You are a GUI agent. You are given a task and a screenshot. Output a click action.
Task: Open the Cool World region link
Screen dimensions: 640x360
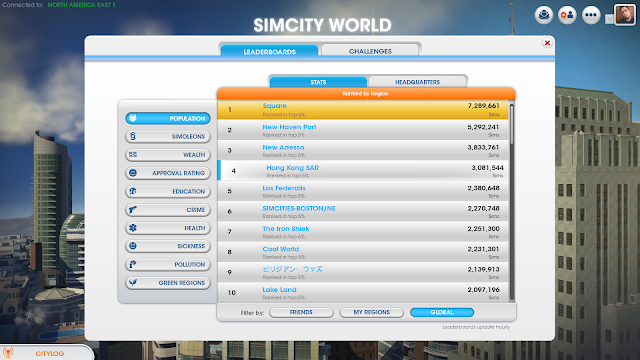pos(281,249)
